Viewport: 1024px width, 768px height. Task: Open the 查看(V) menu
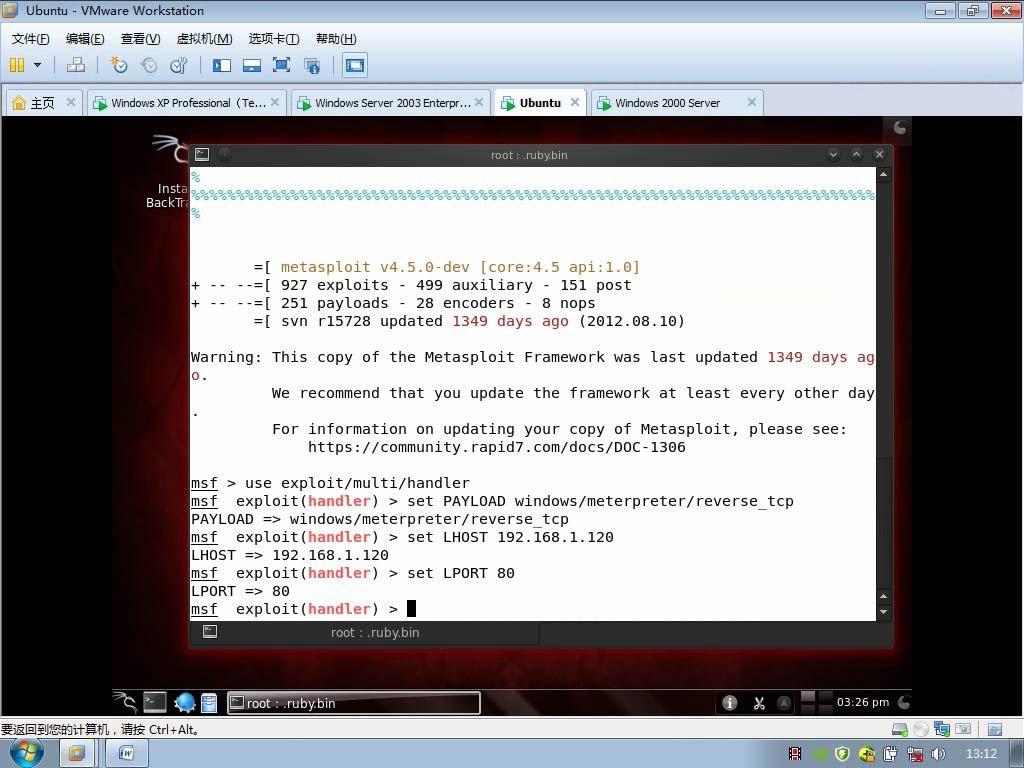point(140,39)
